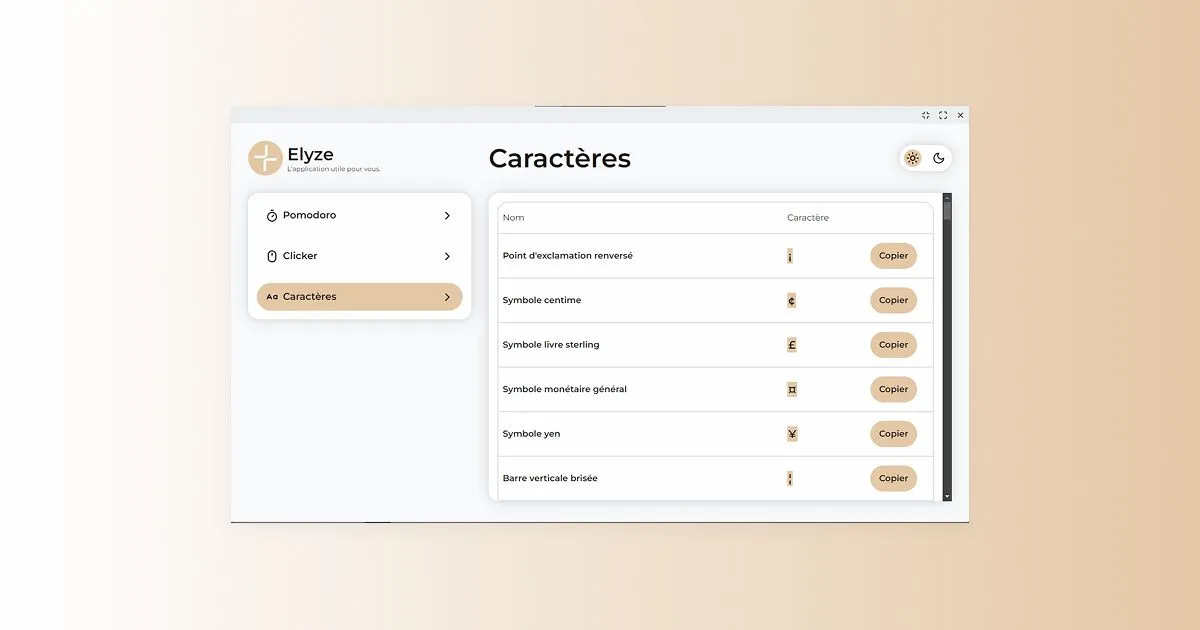Click the fullscreen window icon in titlebar
Screen dimensions: 1200x630
(943, 115)
